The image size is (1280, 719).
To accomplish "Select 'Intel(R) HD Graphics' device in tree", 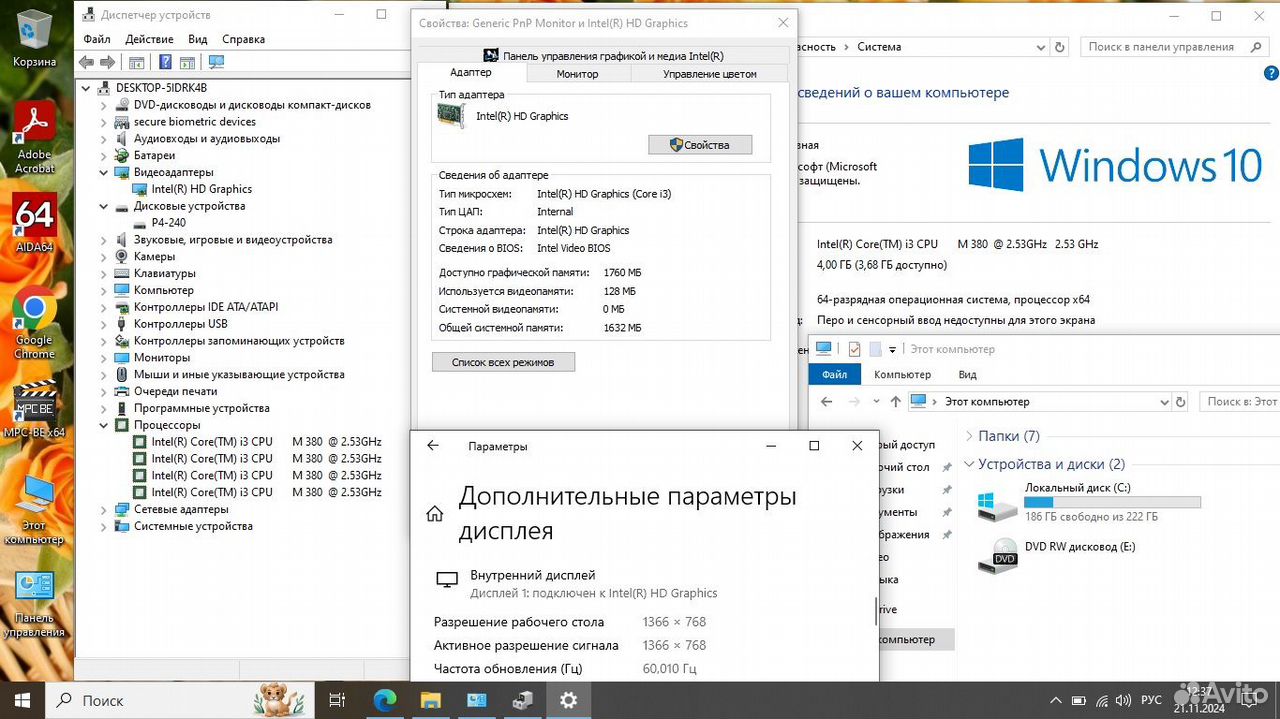I will pos(201,189).
